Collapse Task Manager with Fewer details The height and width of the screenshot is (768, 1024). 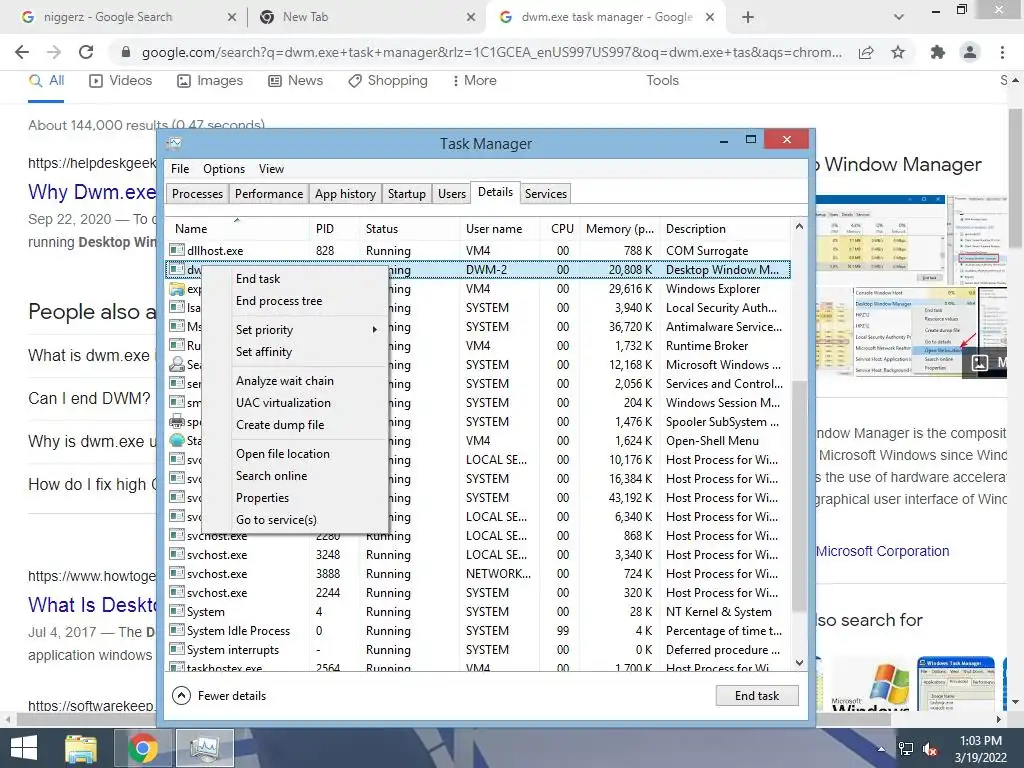click(x=219, y=696)
